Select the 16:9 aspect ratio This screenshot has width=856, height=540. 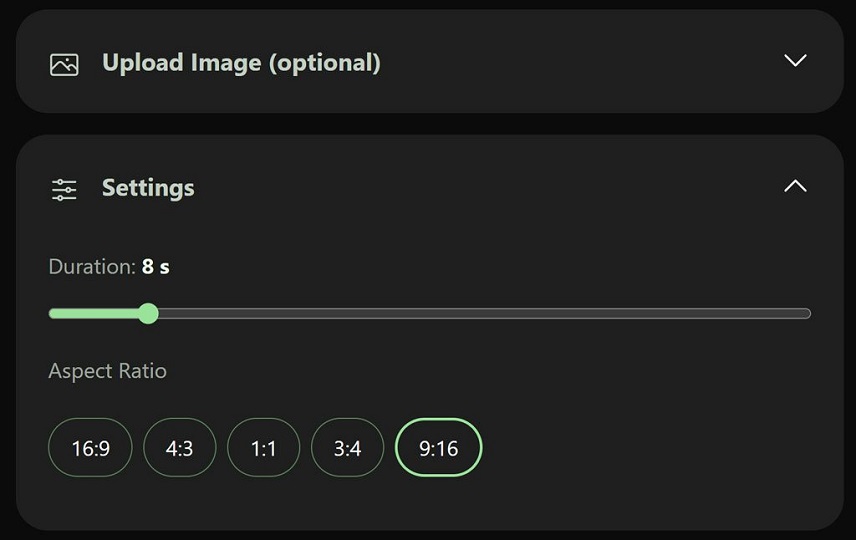tap(90, 448)
